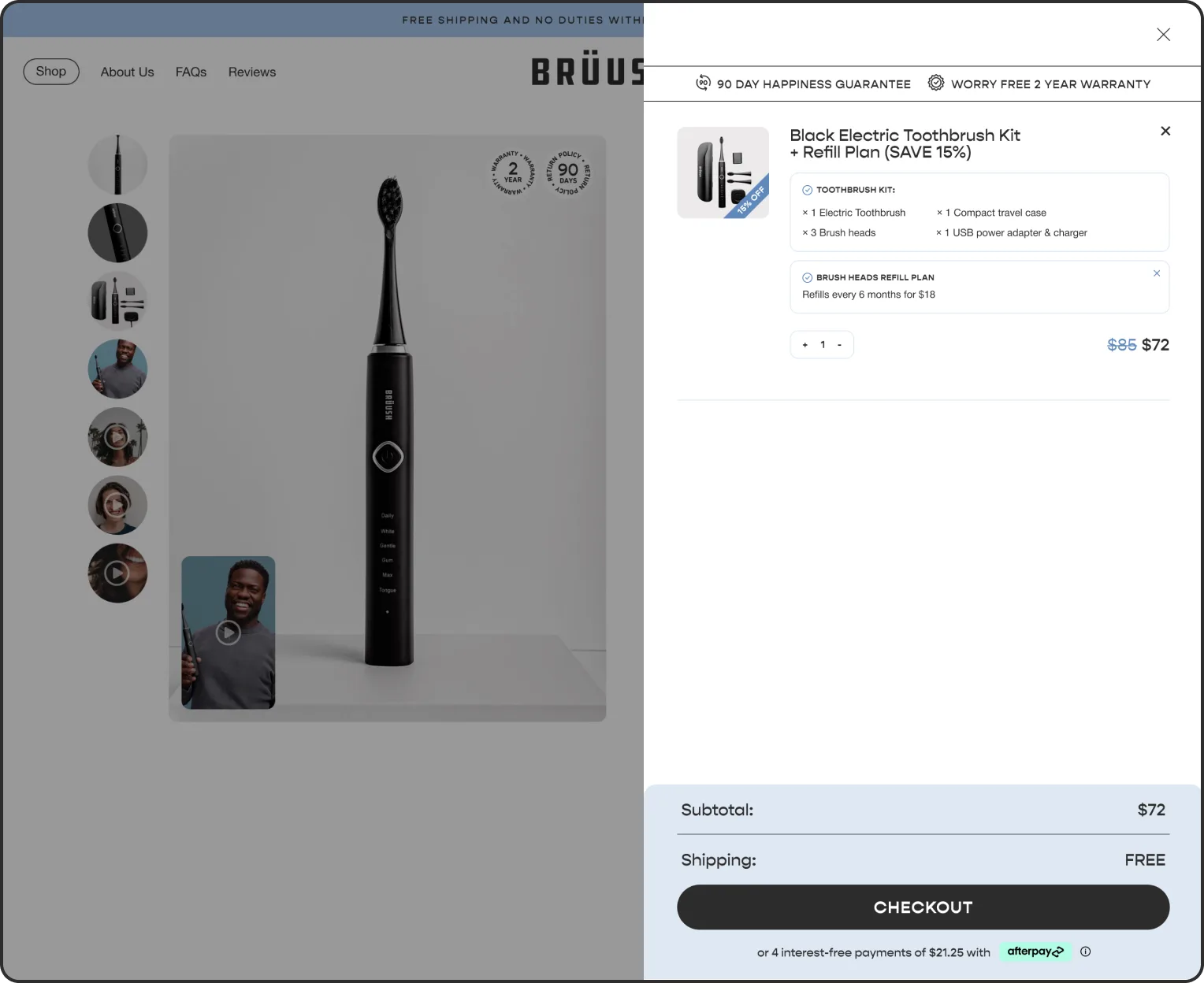Open the cart item product thumbnail
Screen dimensions: 1204x983
(x=723, y=172)
